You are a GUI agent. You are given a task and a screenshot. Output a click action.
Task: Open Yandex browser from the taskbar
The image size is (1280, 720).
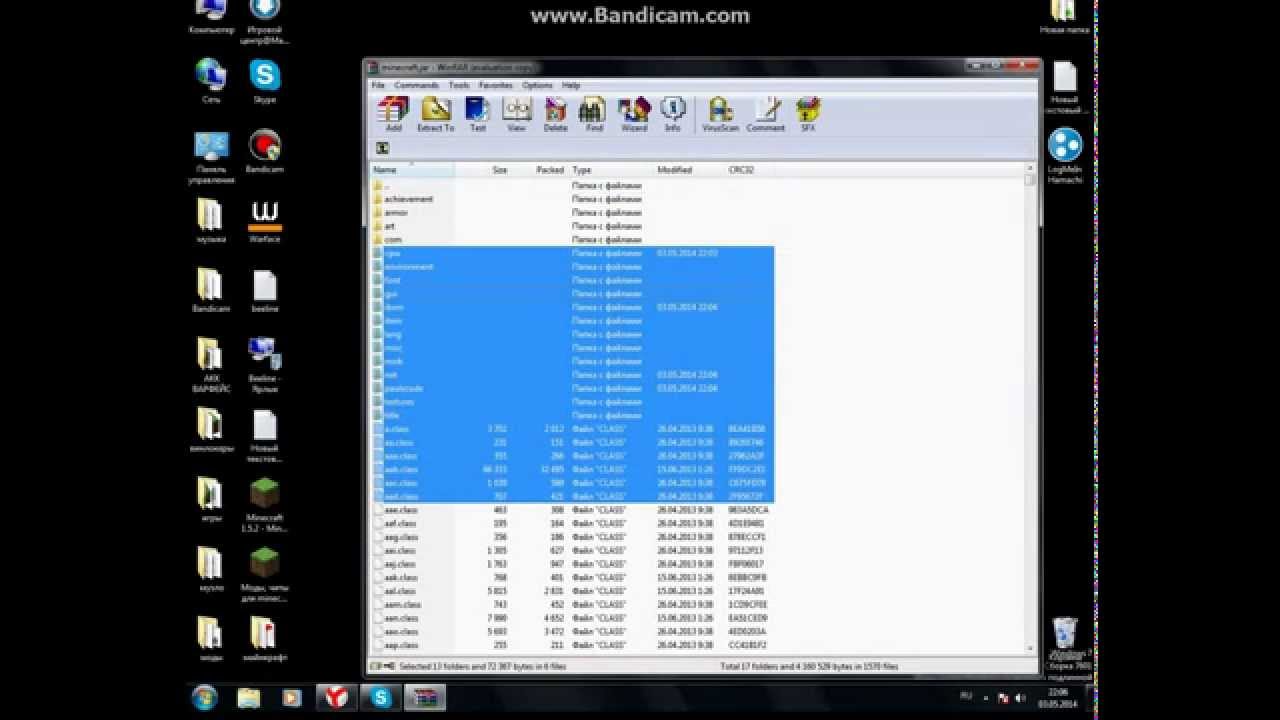[x=337, y=697]
